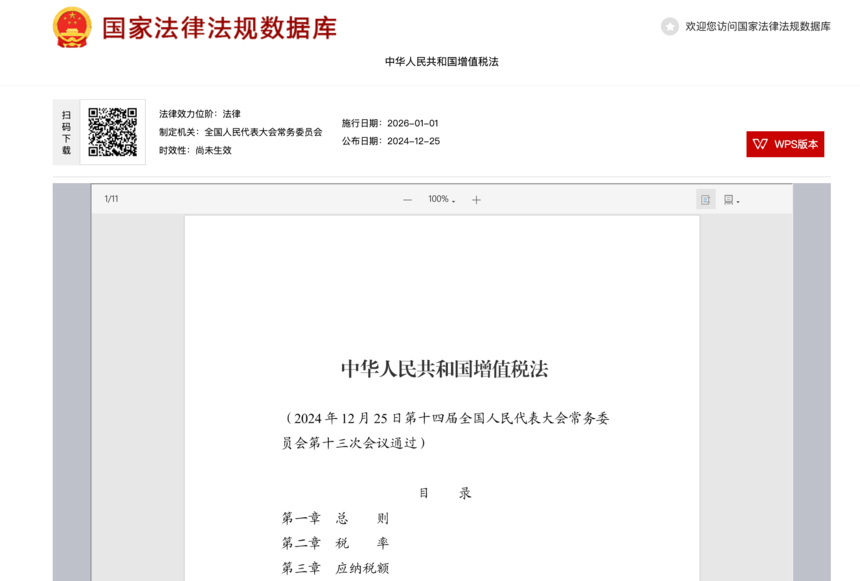Click the 中华人民共和国增值税法 page header title

[442, 61]
